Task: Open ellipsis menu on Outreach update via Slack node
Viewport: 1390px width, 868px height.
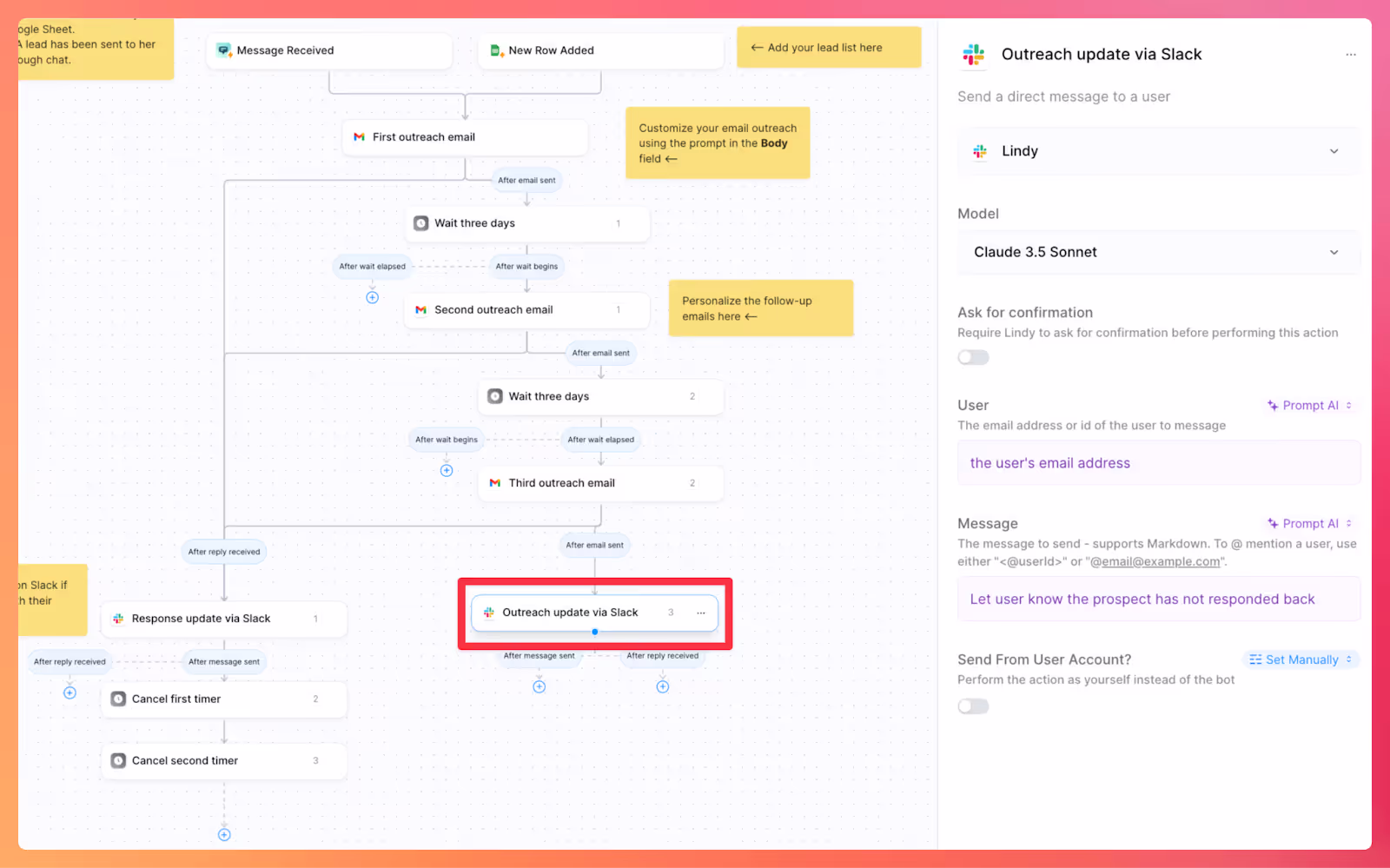Action: pyautogui.click(x=701, y=613)
